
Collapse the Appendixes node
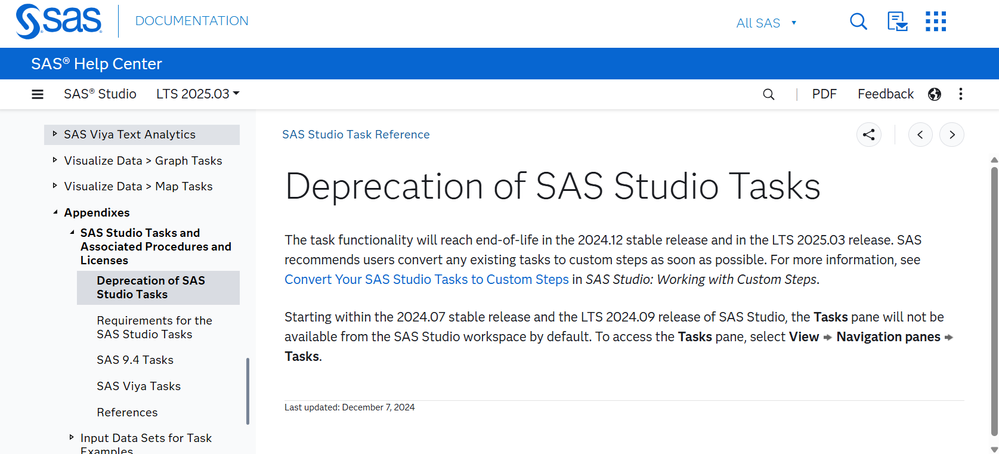(x=55, y=213)
